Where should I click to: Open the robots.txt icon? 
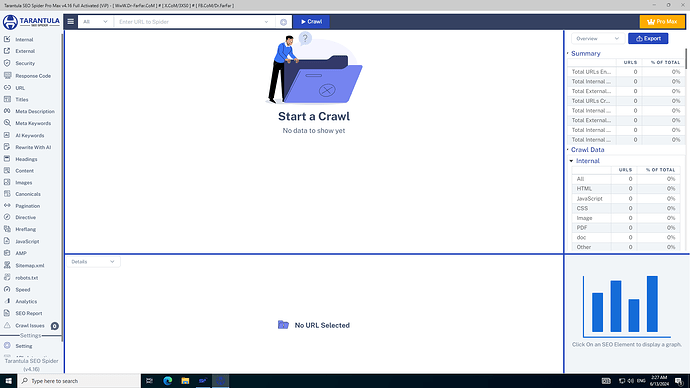(x=7, y=278)
